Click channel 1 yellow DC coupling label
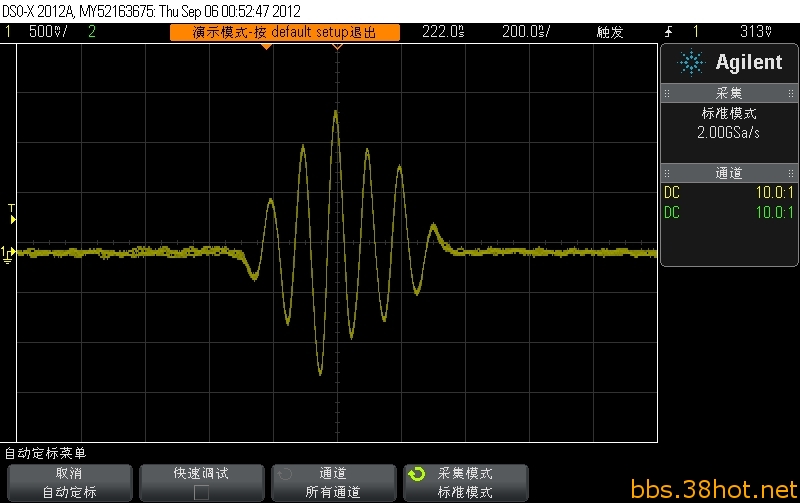 [x=672, y=193]
